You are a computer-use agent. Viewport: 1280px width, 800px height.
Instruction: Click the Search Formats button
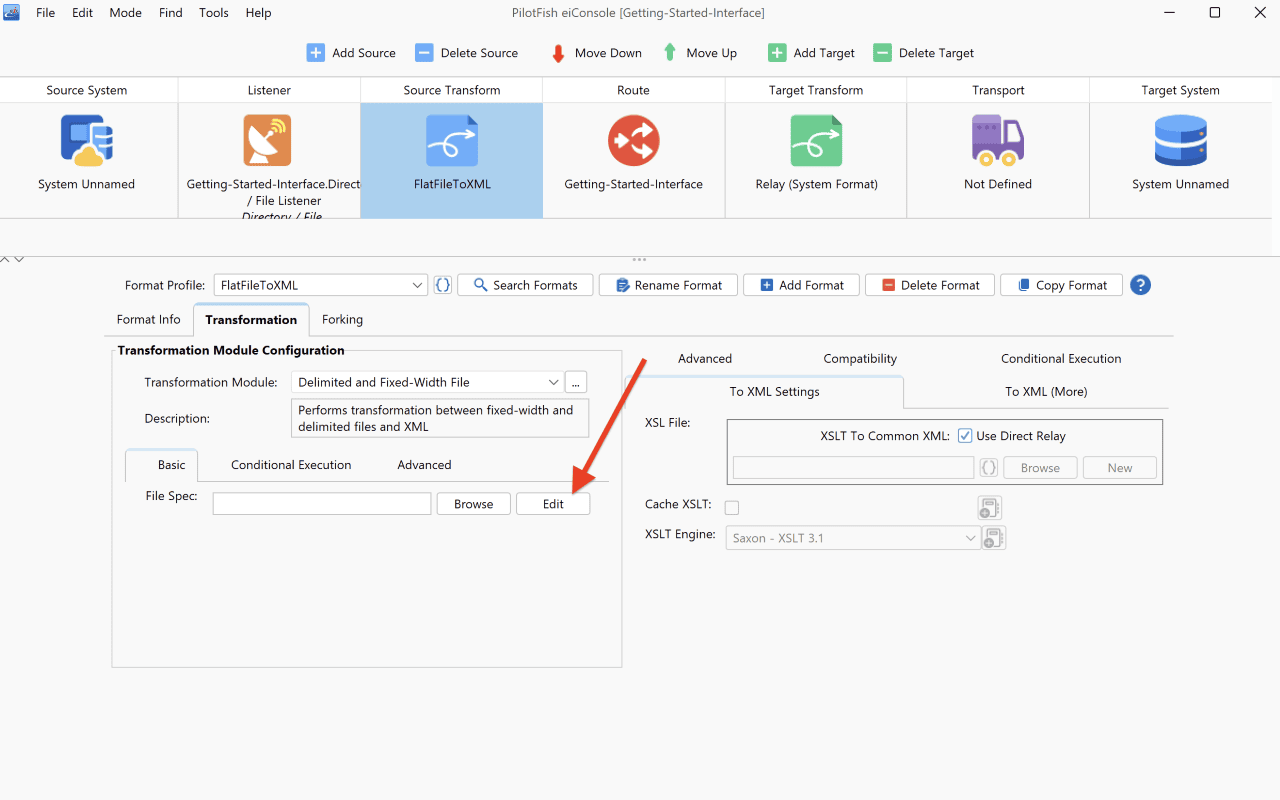pyautogui.click(x=525, y=285)
